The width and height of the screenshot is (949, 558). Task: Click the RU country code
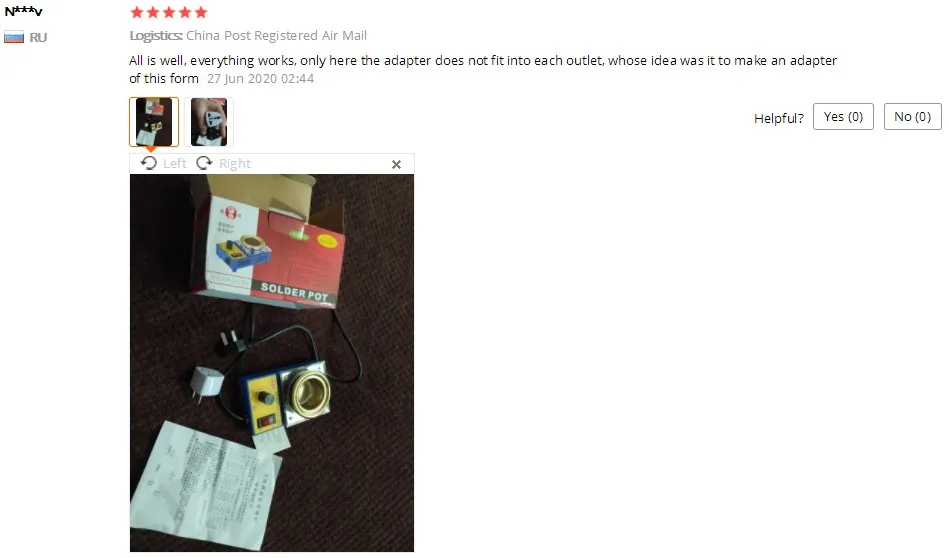coord(38,38)
